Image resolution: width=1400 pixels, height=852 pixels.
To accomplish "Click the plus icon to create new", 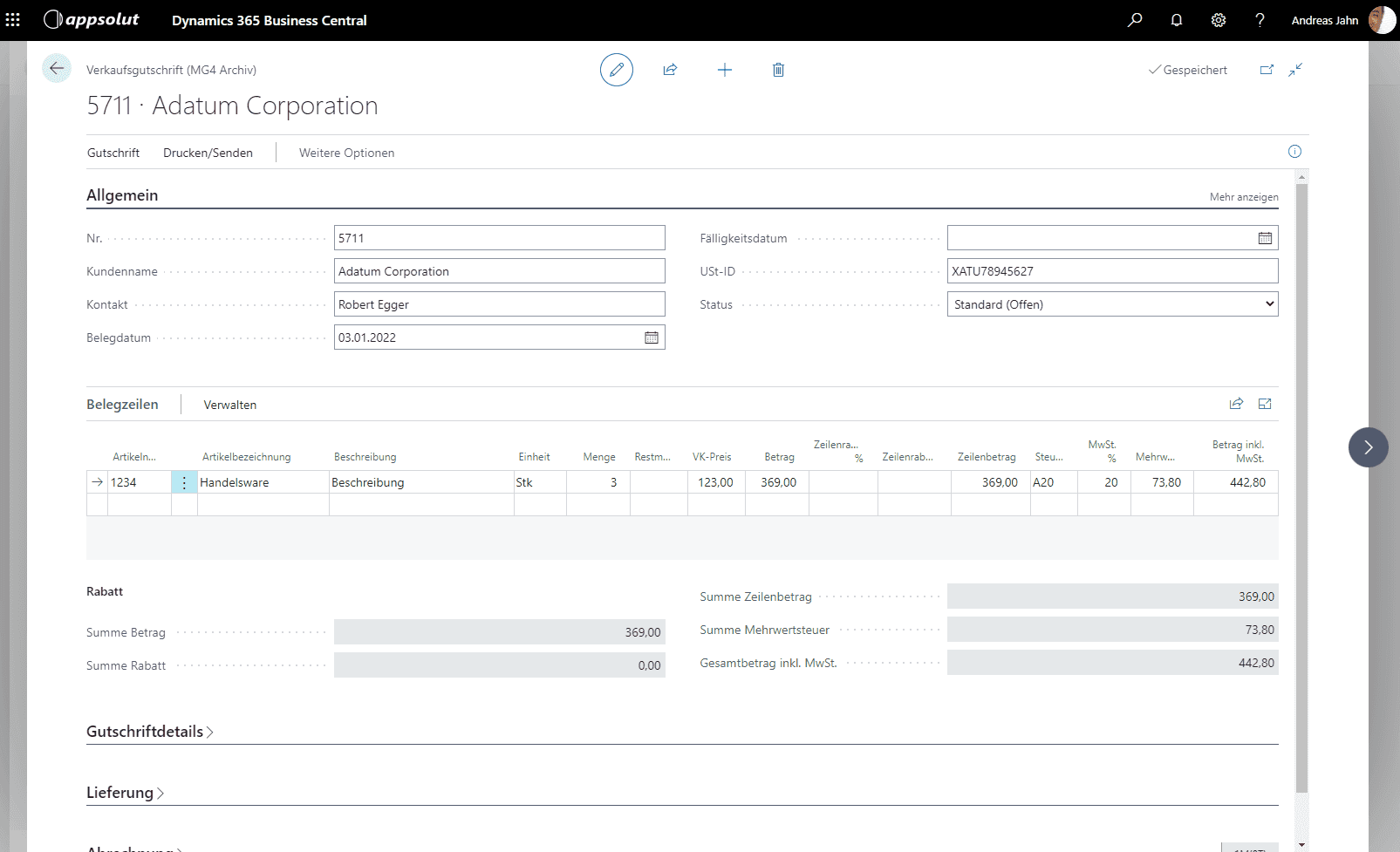I will click(x=724, y=70).
